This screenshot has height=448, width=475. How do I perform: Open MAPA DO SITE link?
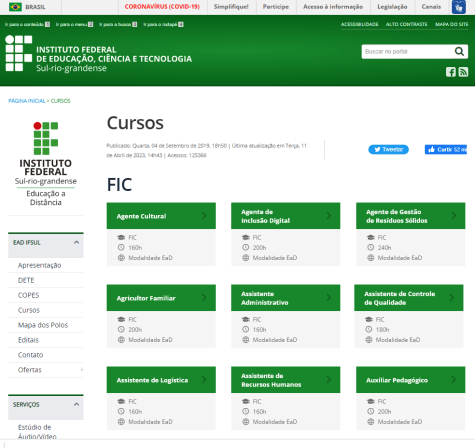pyautogui.click(x=451, y=24)
